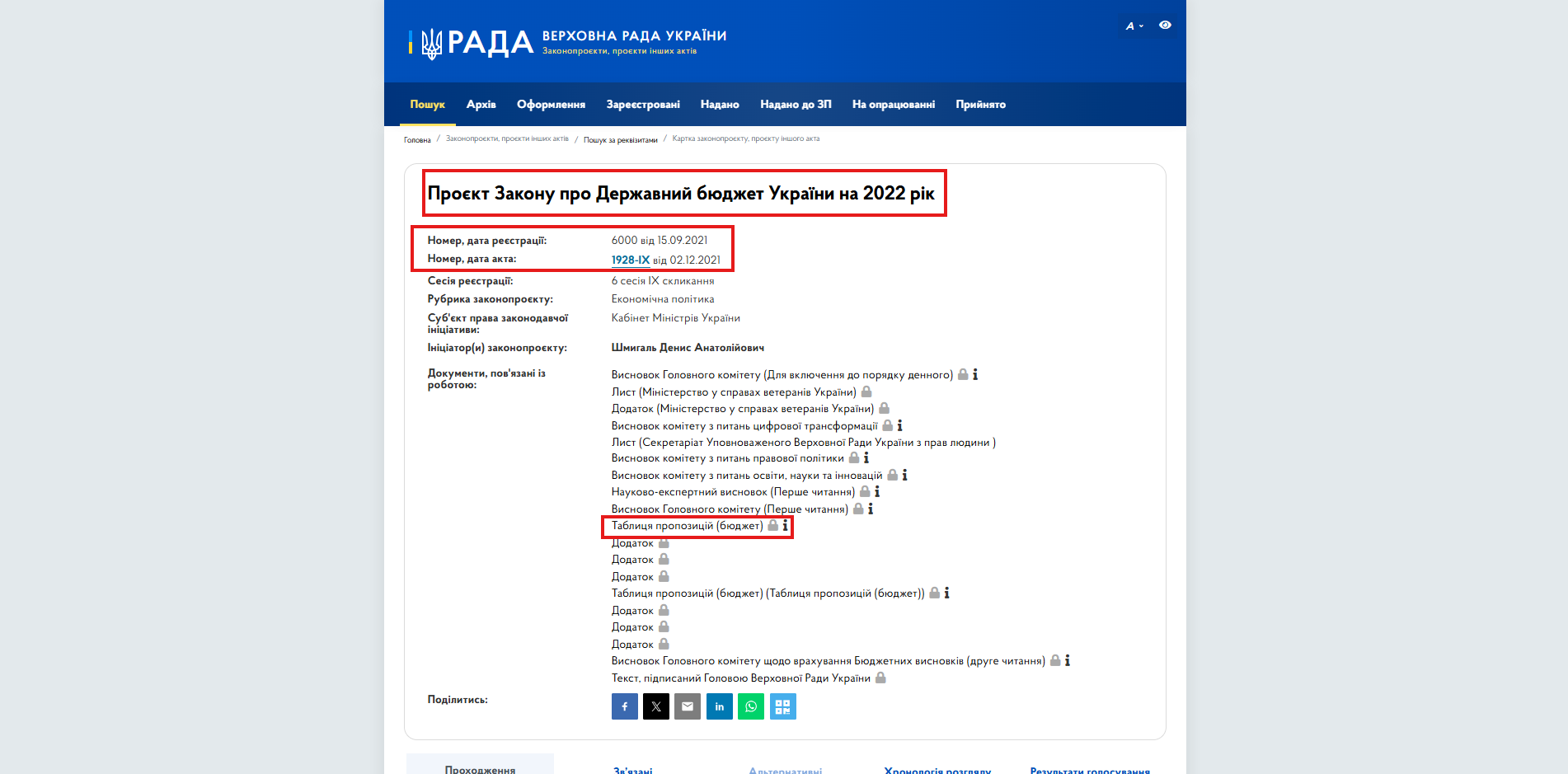Share via Facebook icon

pos(624,706)
